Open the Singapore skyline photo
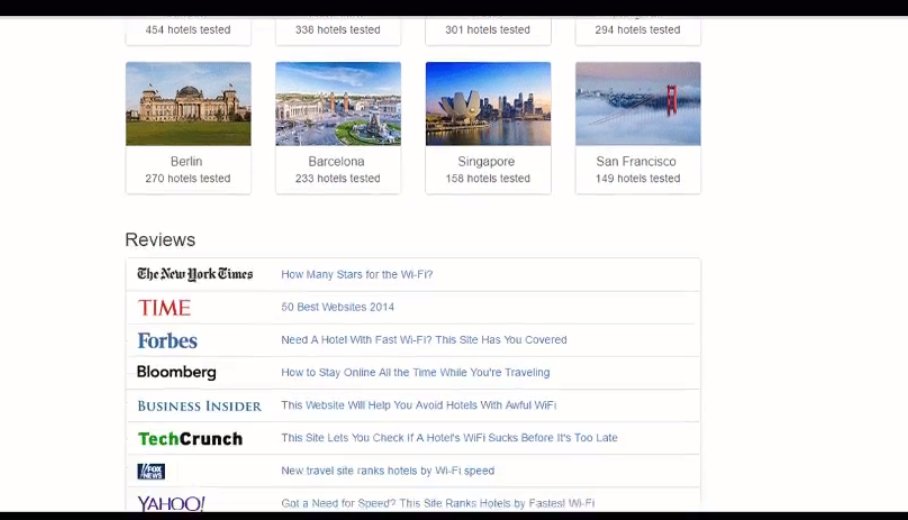 (488, 104)
